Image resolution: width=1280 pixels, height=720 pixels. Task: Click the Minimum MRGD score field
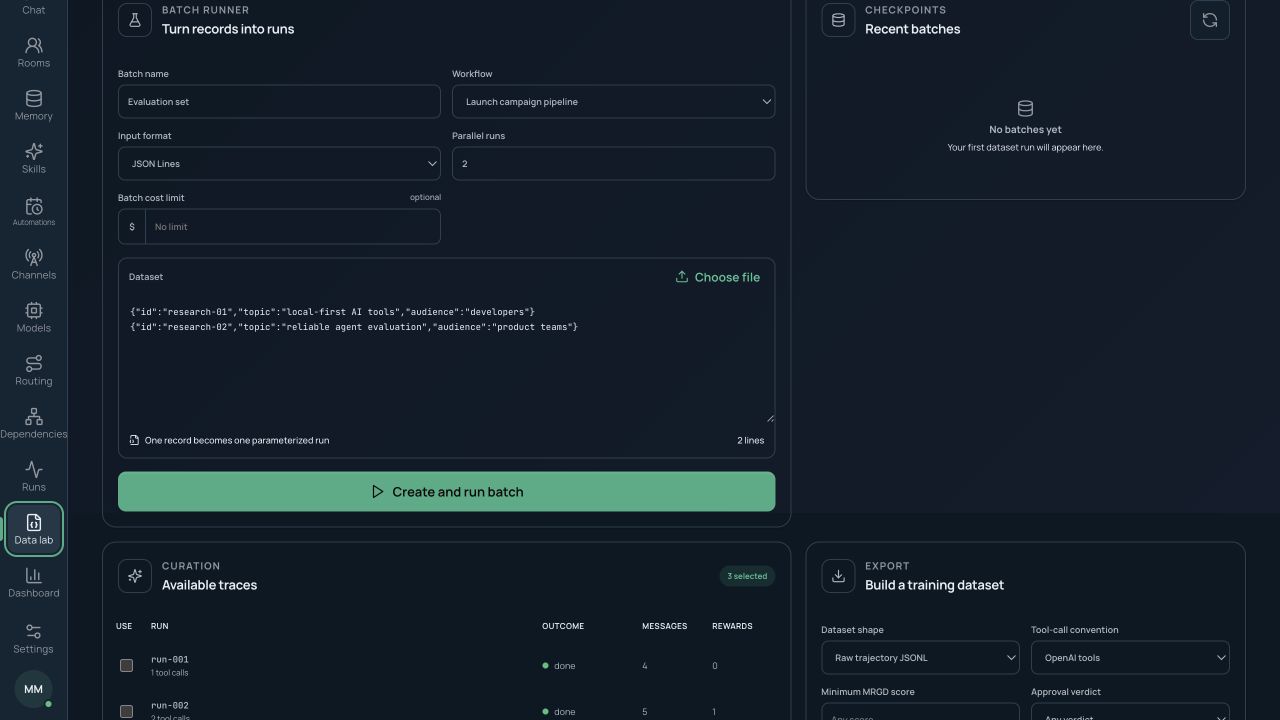tap(920, 712)
